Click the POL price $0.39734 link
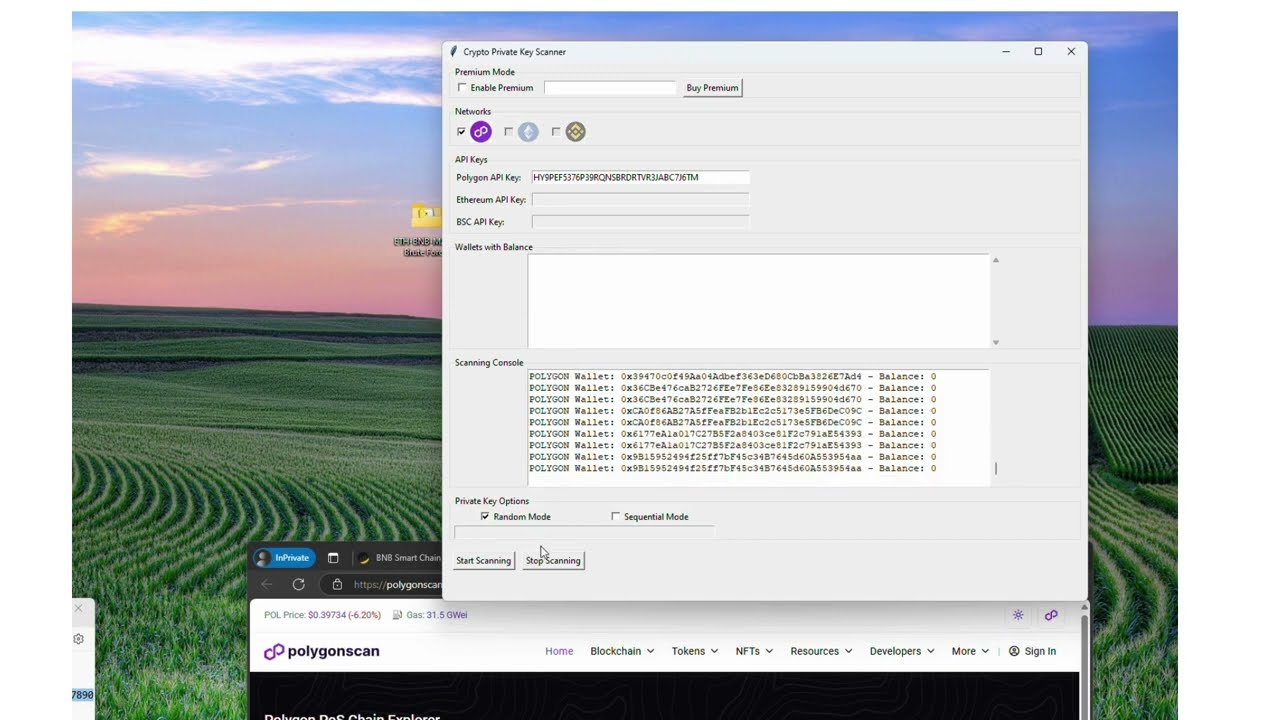Image resolution: width=1280 pixels, height=720 pixels. pyautogui.click(x=344, y=615)
